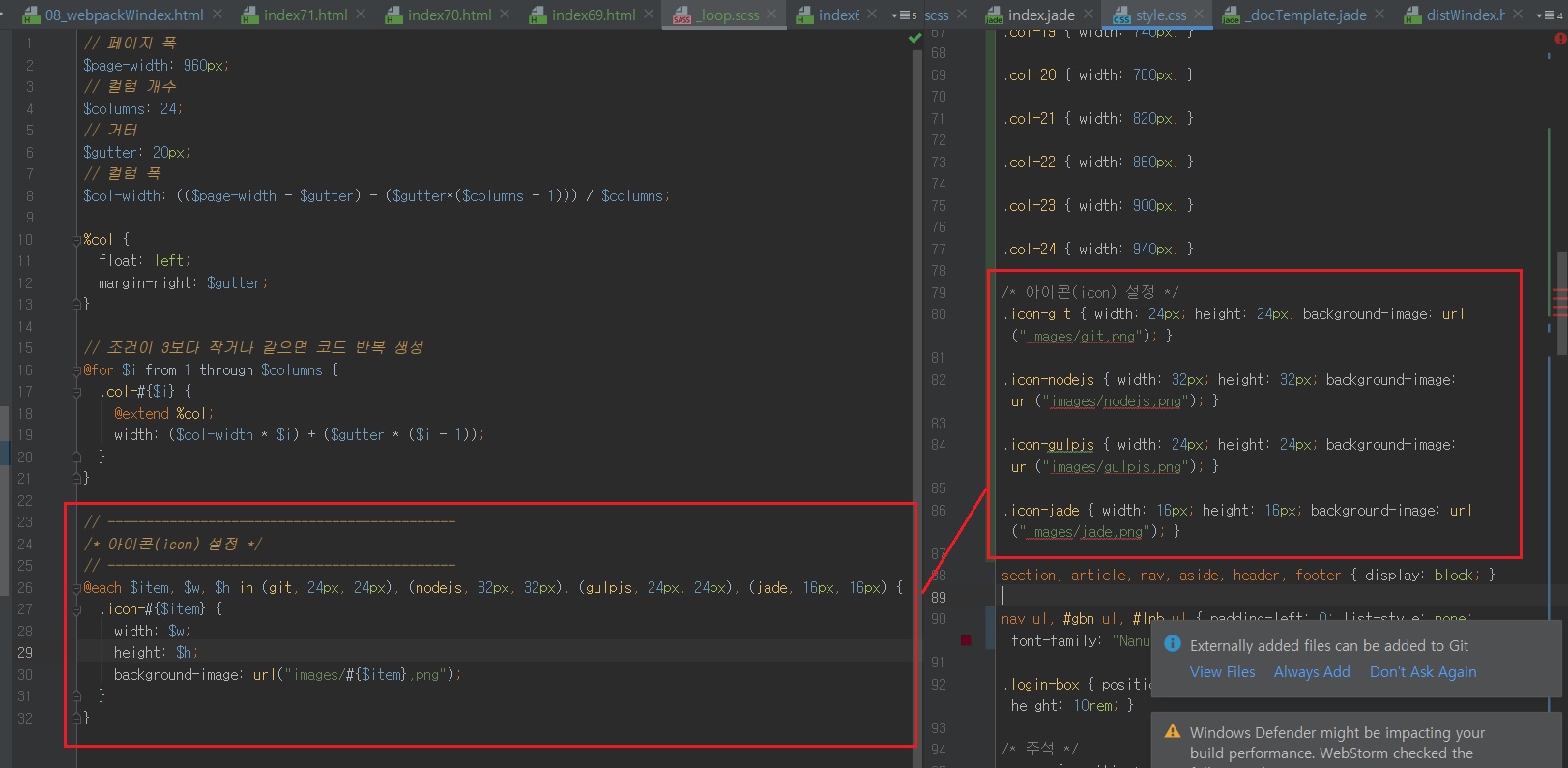Fold the %col block at line 10
Viewport: 1568px width, 768px height.
pos(75,239)
